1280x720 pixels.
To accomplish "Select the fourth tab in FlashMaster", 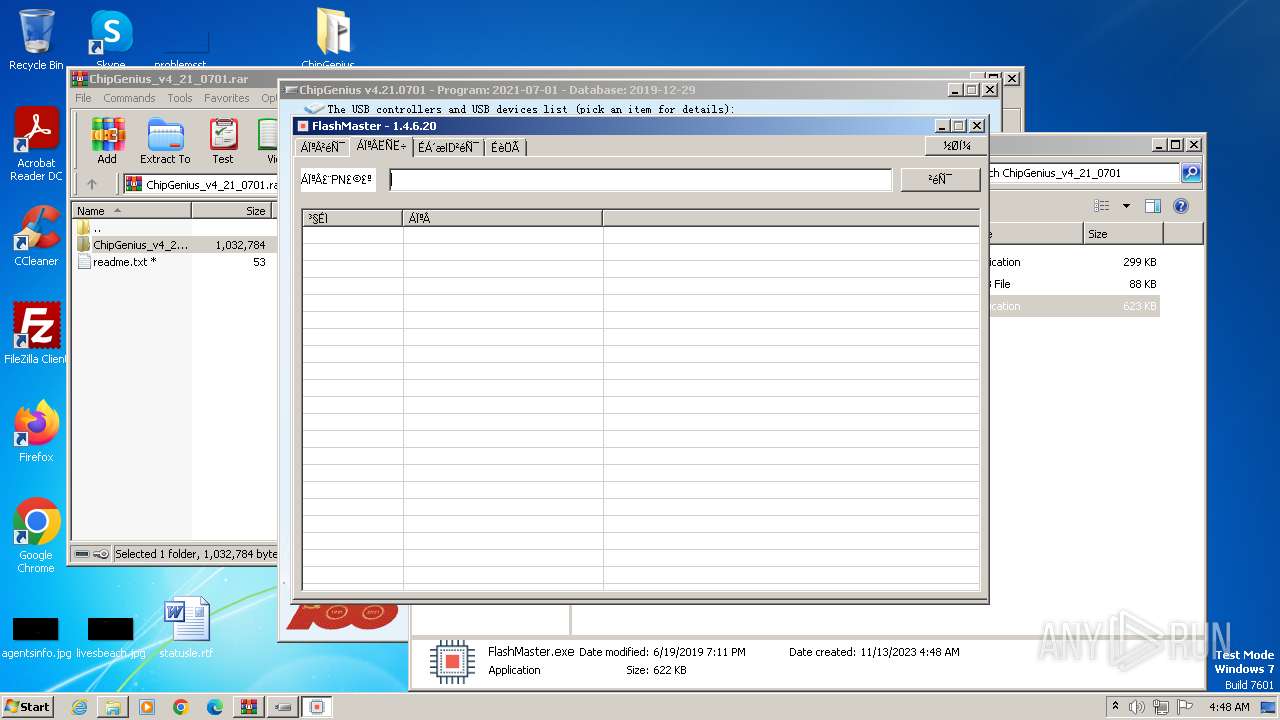I will pos(505,147).
